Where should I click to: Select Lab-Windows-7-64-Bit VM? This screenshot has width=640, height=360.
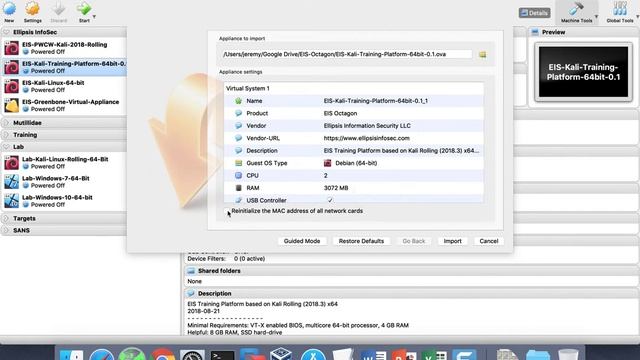pos(64,182)
